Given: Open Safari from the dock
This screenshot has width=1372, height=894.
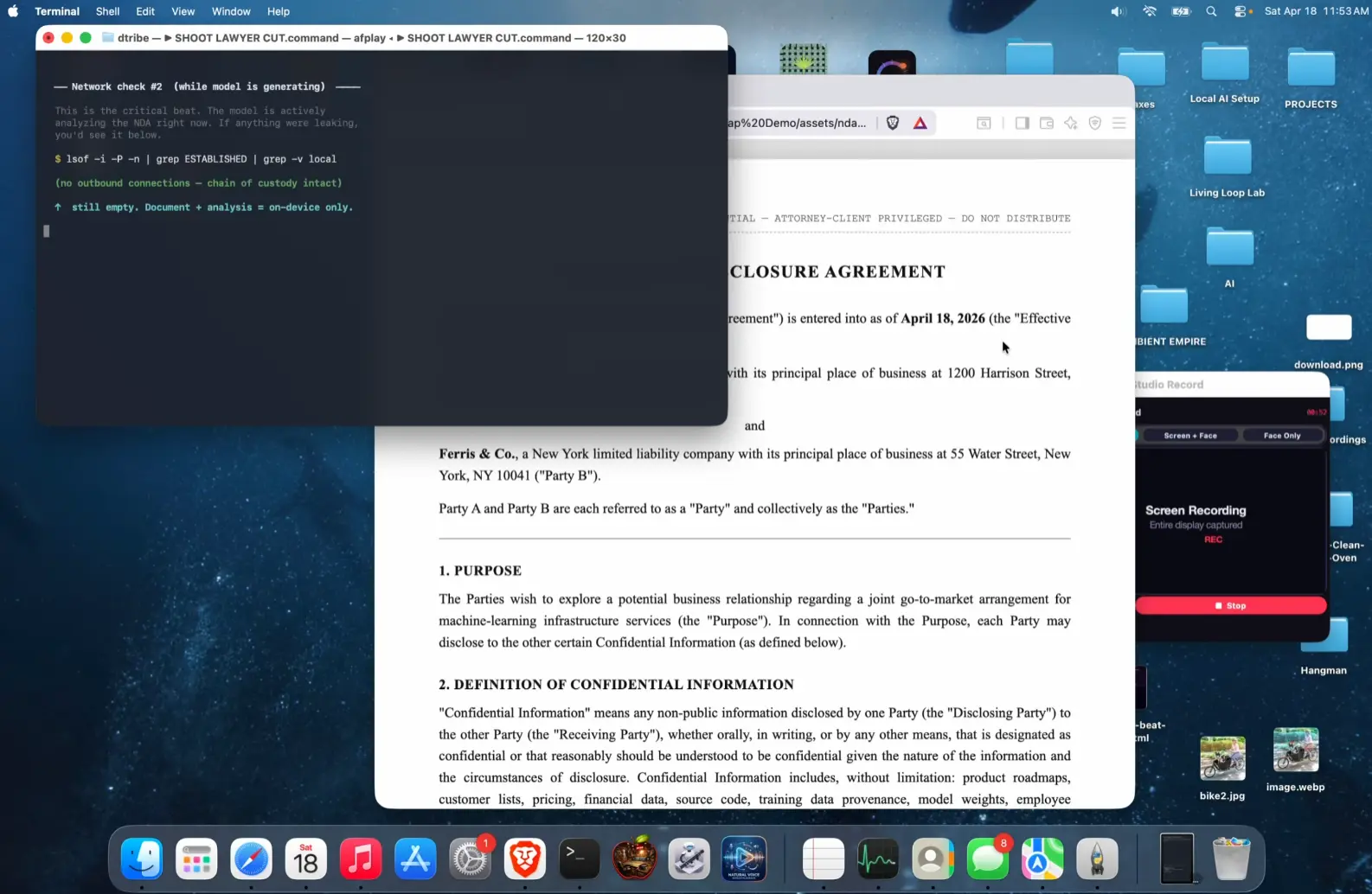Looking at the screenshot, I should (251, 859).
